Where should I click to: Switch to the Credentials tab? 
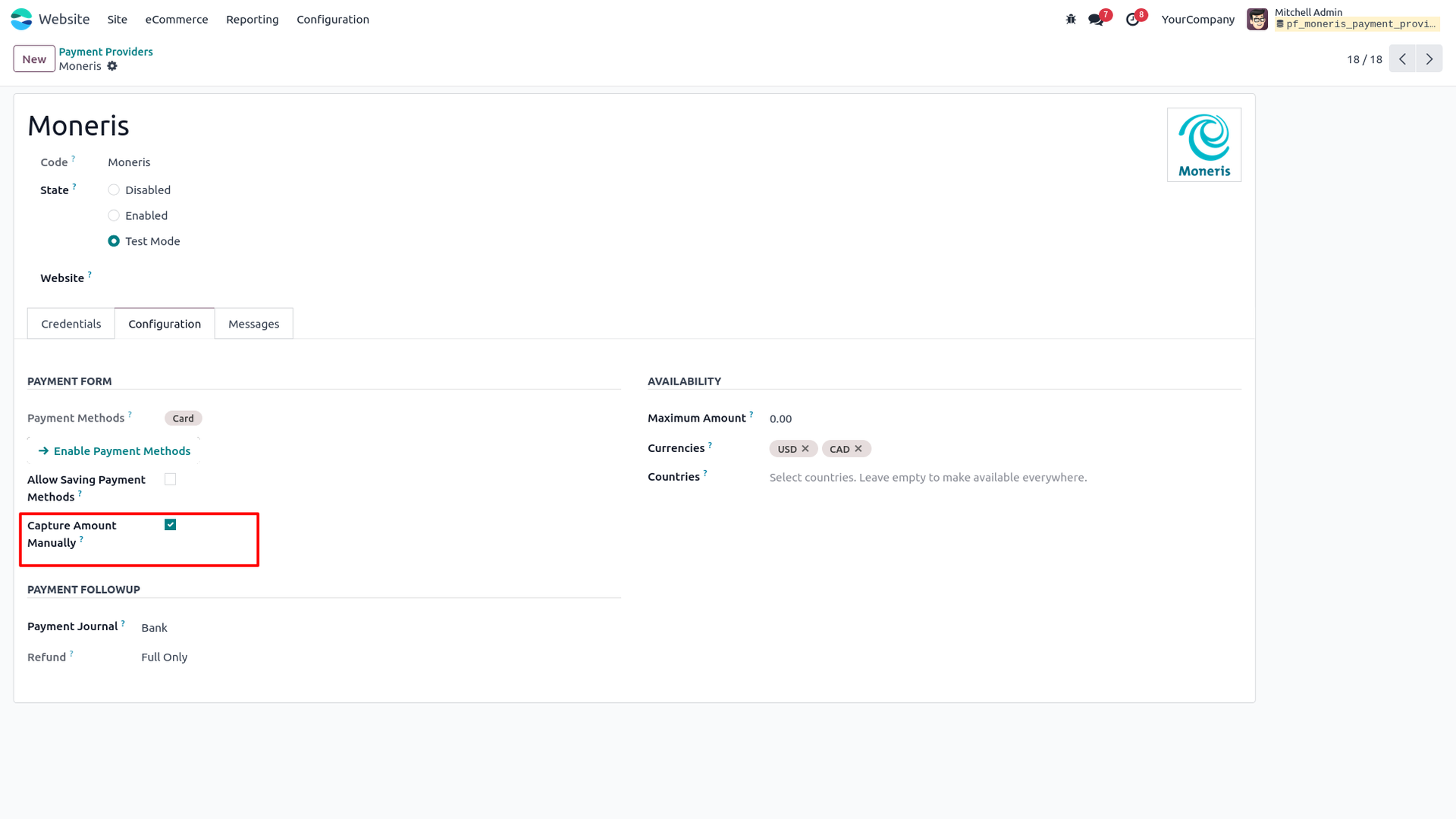point(71,324)
